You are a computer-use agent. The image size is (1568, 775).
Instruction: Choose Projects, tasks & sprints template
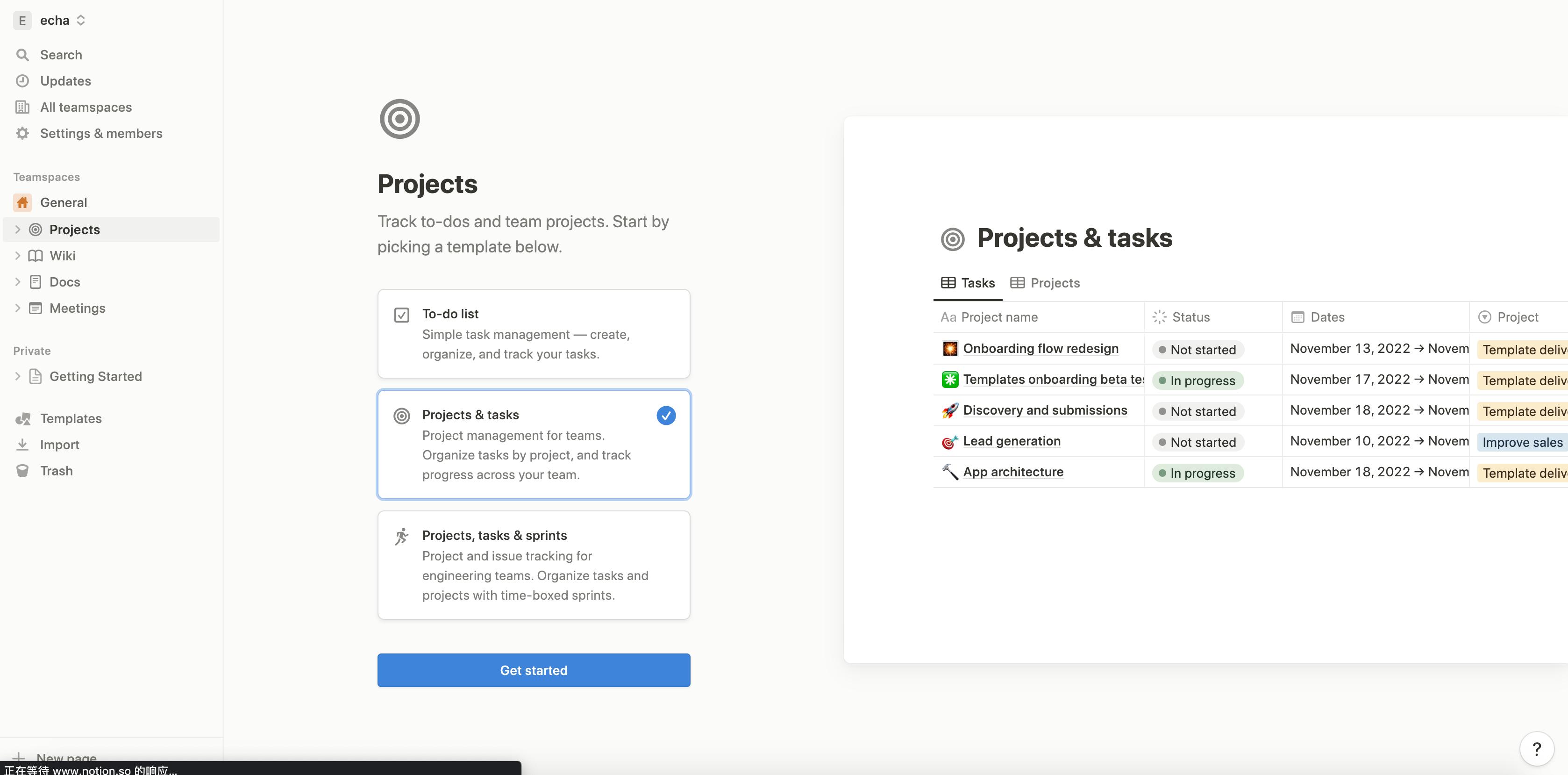533,565
